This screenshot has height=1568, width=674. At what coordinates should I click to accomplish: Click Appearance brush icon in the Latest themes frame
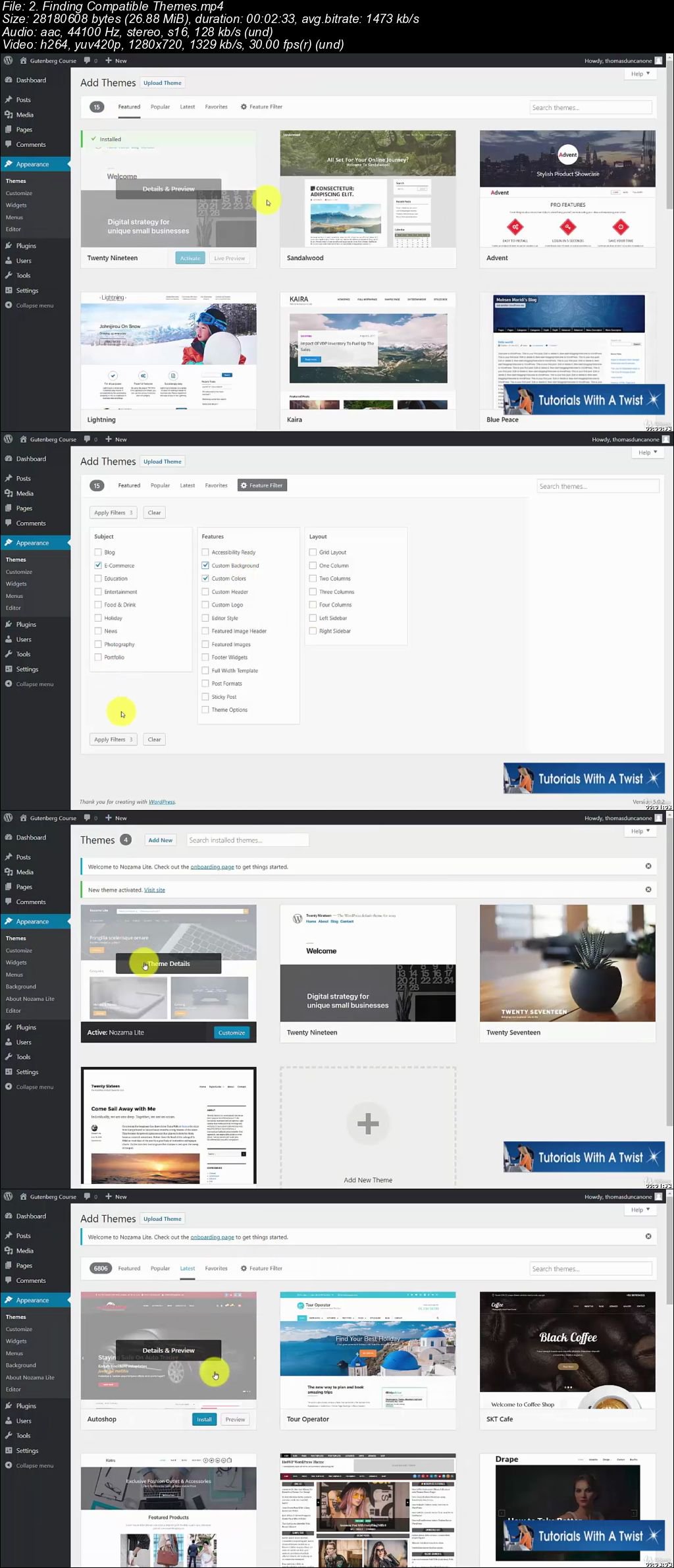[9, 1300]
